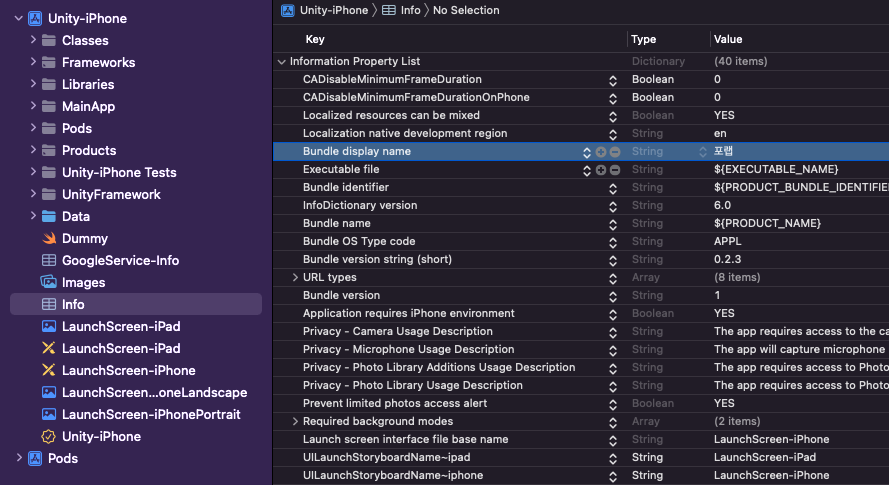Expand the URL types array
Image resolution: width=889 pixels, height=485 pixels.
[x=295, y=277]
